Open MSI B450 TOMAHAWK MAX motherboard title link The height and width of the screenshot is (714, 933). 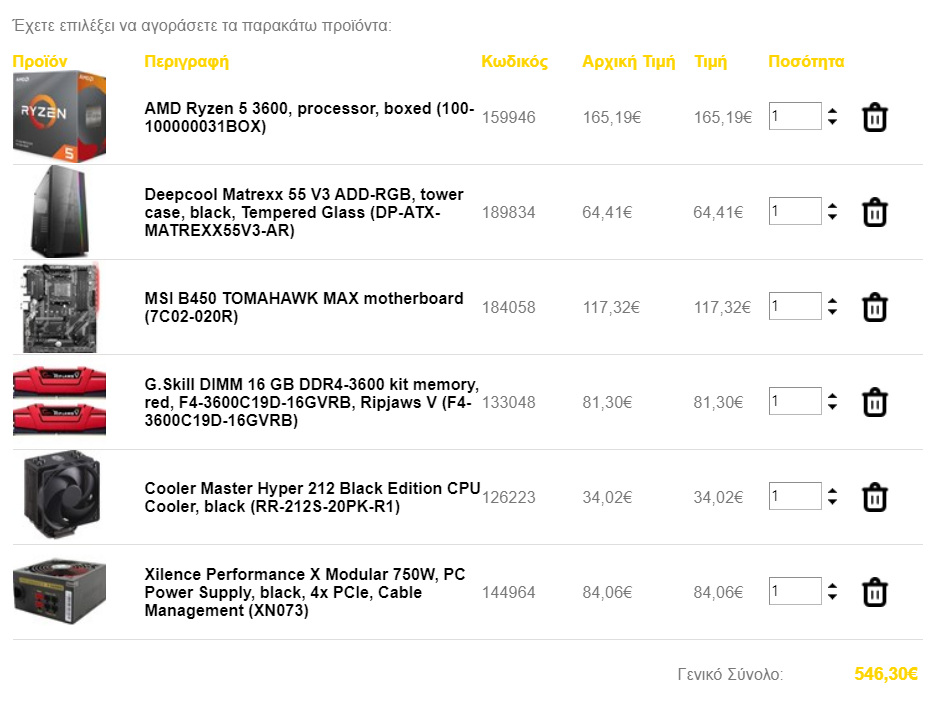303,307
